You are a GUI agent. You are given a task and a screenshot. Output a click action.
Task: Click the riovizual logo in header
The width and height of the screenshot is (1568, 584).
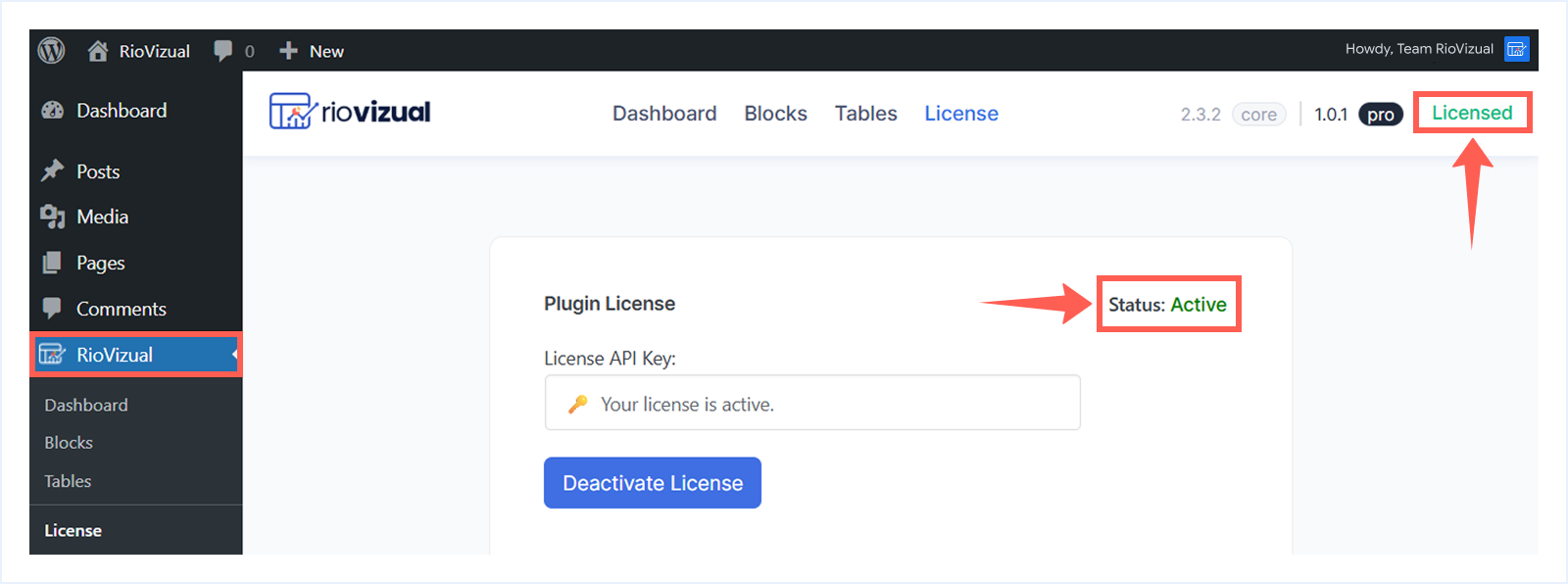click(350, 113)
